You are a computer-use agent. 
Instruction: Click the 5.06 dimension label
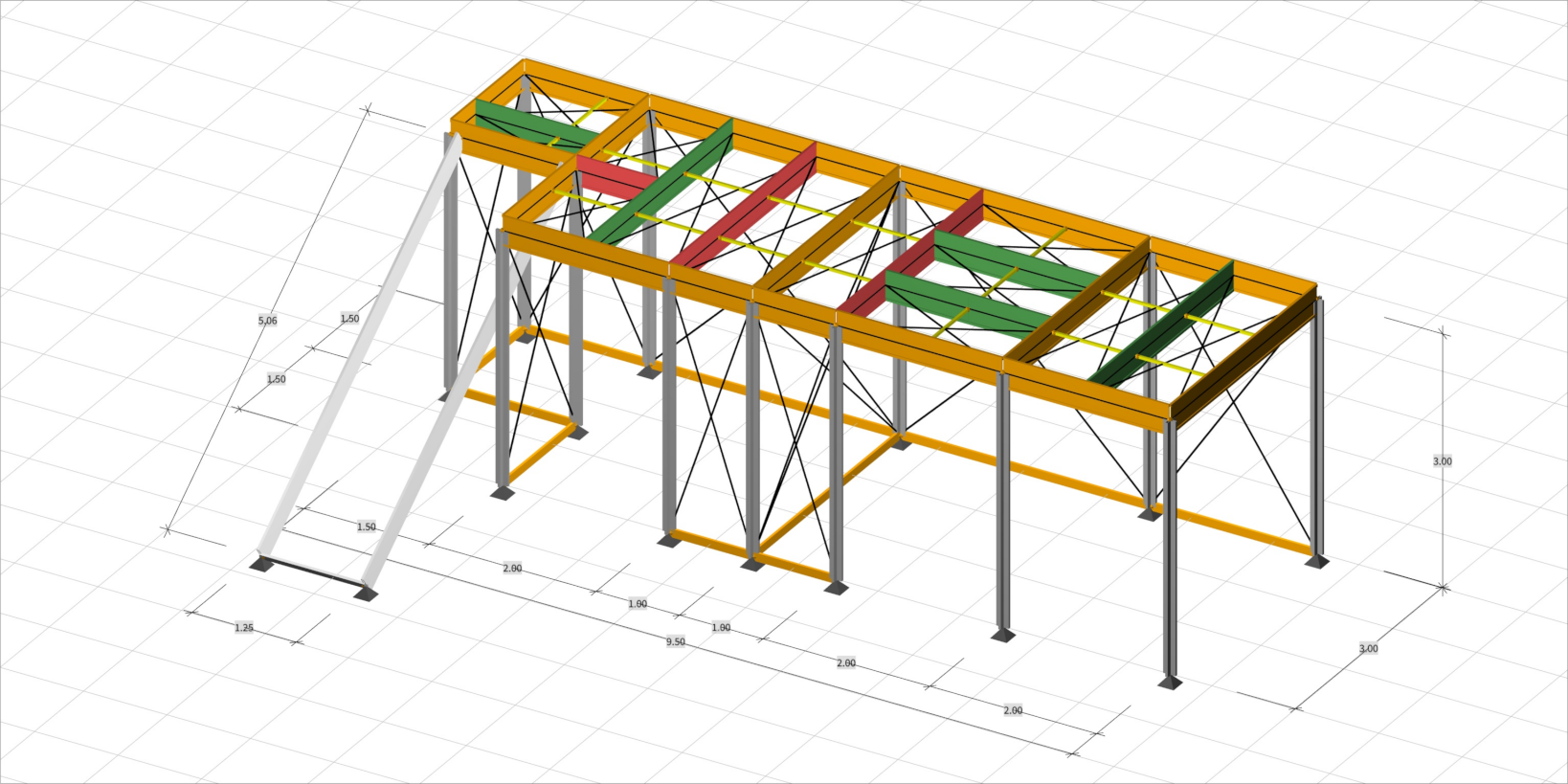268,321
